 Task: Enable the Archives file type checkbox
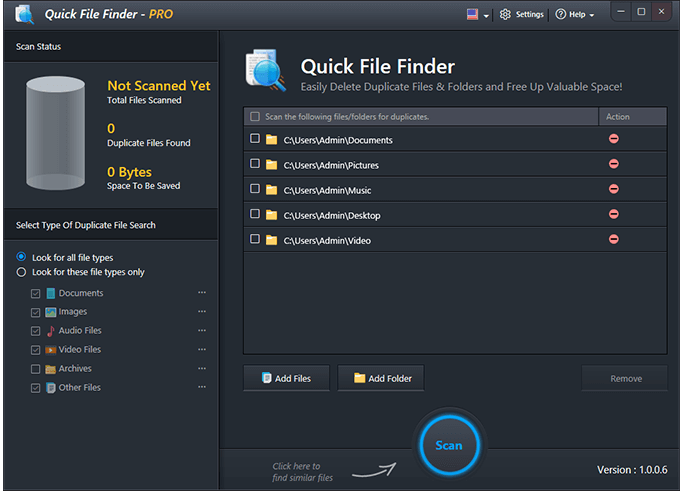(36, 369)
